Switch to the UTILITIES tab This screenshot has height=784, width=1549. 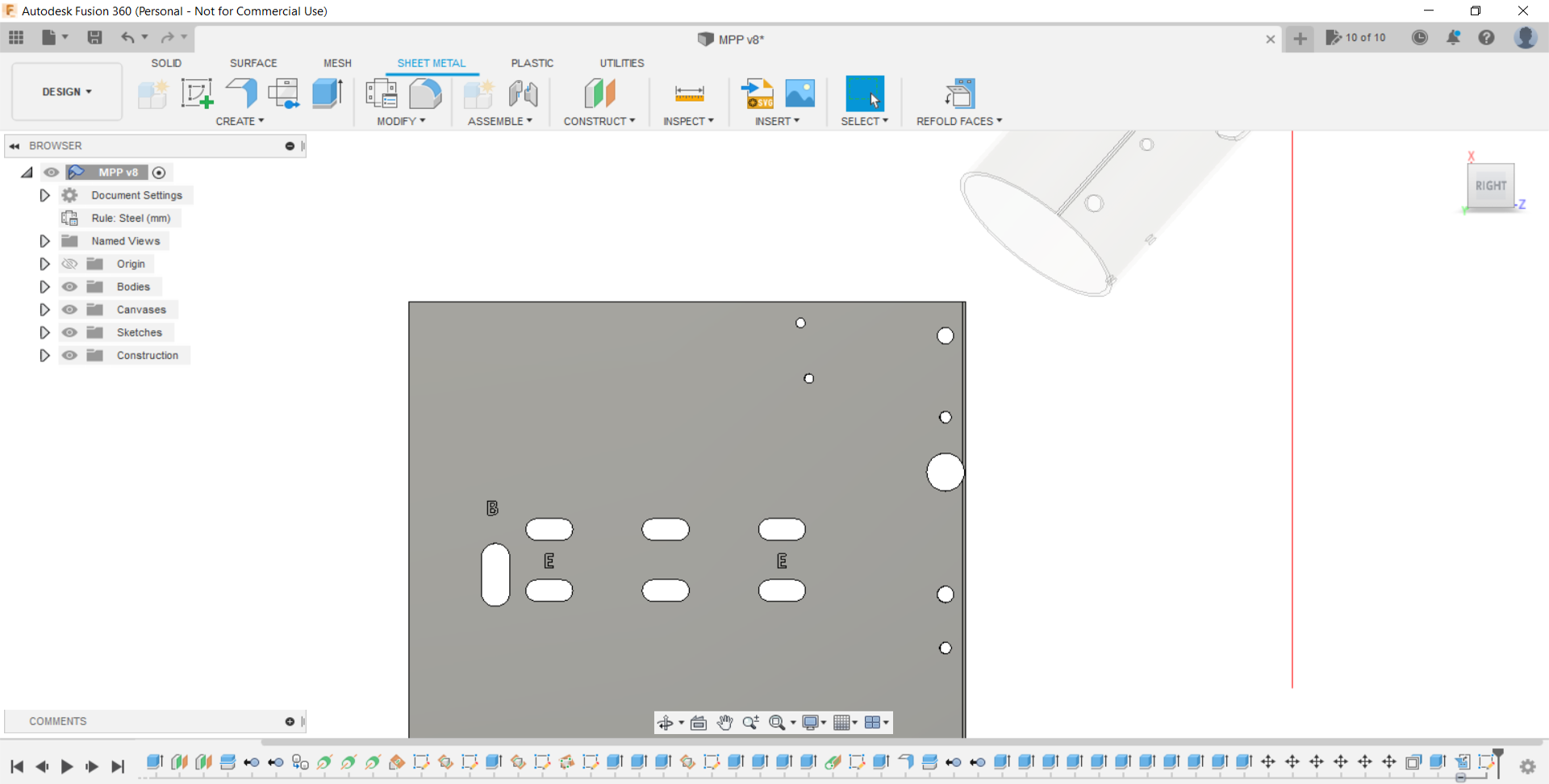click(622, 63)
